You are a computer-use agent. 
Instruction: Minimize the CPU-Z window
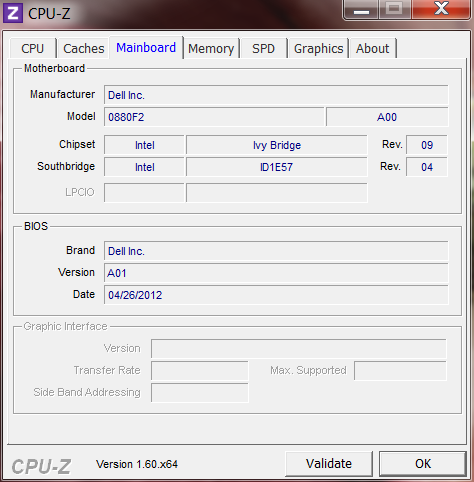[361, 10]
